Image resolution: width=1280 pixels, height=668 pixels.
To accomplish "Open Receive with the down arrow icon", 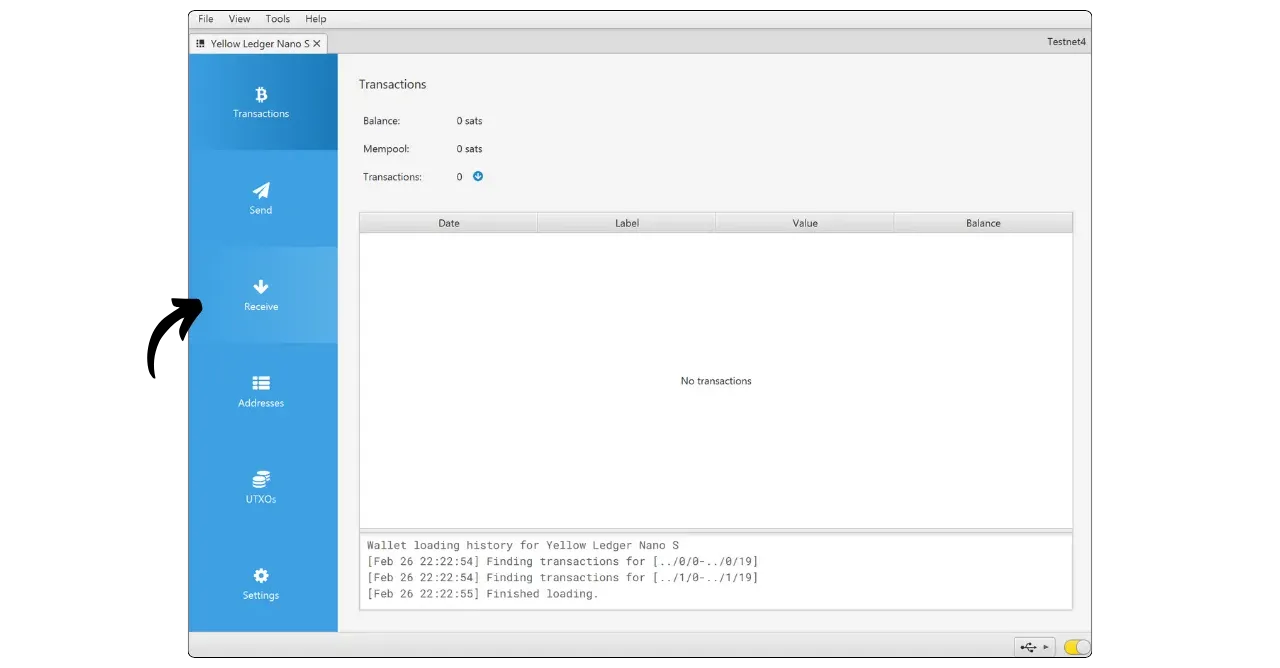I will (x=261, y=288).
